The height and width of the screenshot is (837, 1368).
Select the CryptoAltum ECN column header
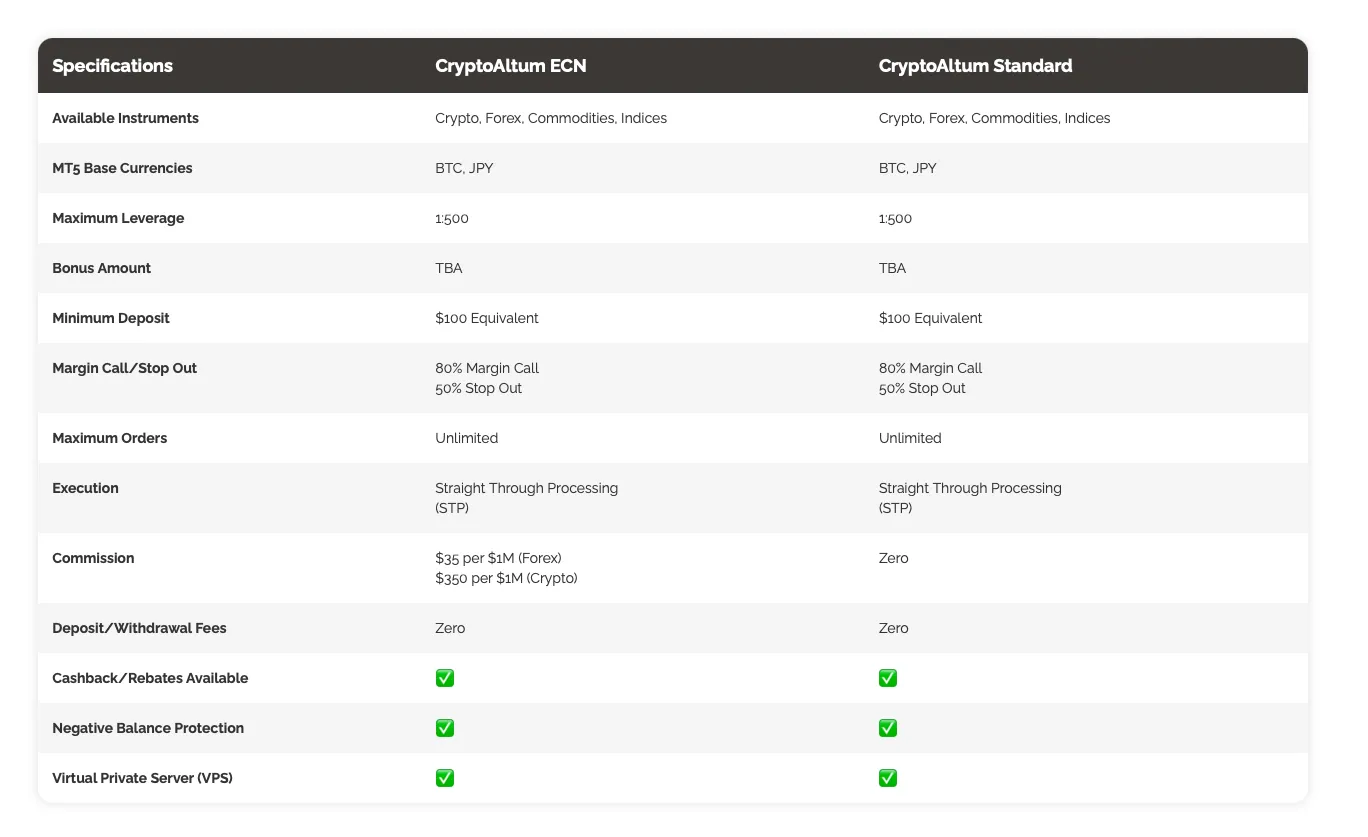511,66
